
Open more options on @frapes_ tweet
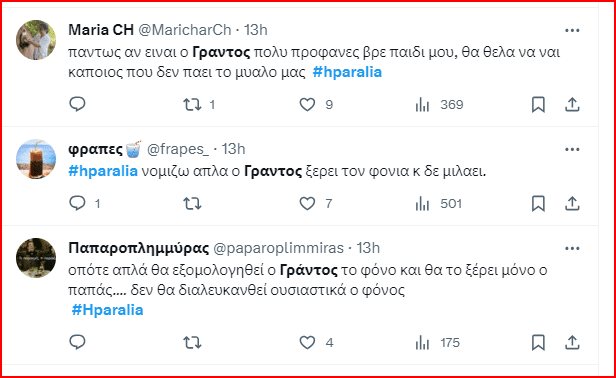(572, 149)
